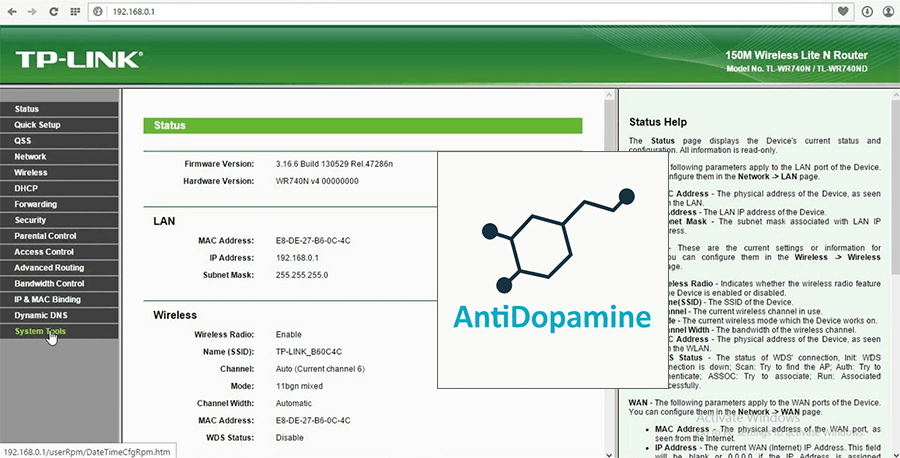Click Auto (Current channel 6) value
The height and width of the screenshot is (458, 900).
point(320,369)
